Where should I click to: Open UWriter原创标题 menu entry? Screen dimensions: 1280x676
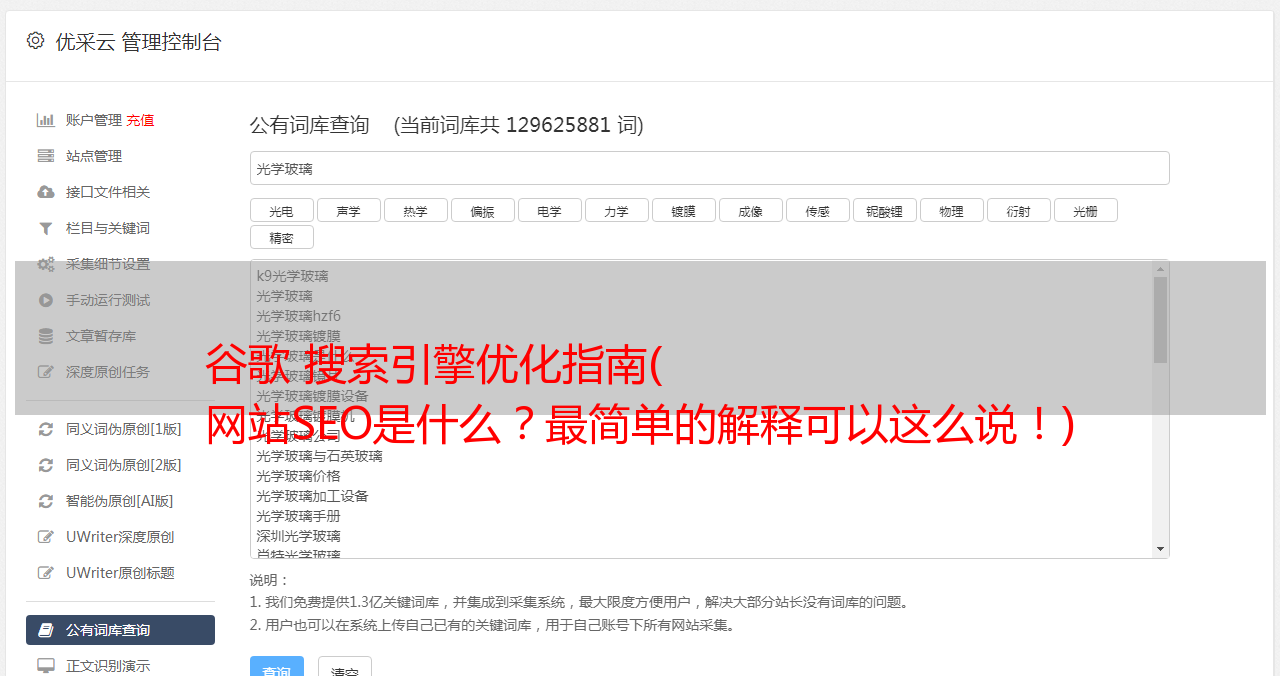click(x=120, y=573)
